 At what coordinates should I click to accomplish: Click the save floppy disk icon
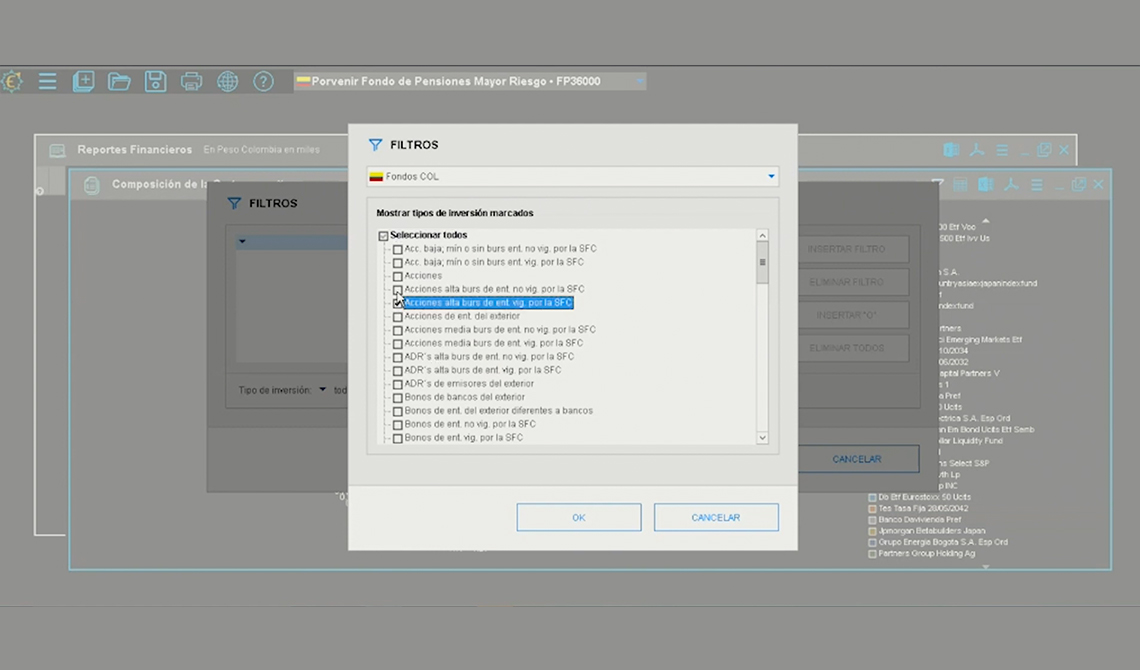click(x=155, y=81)
